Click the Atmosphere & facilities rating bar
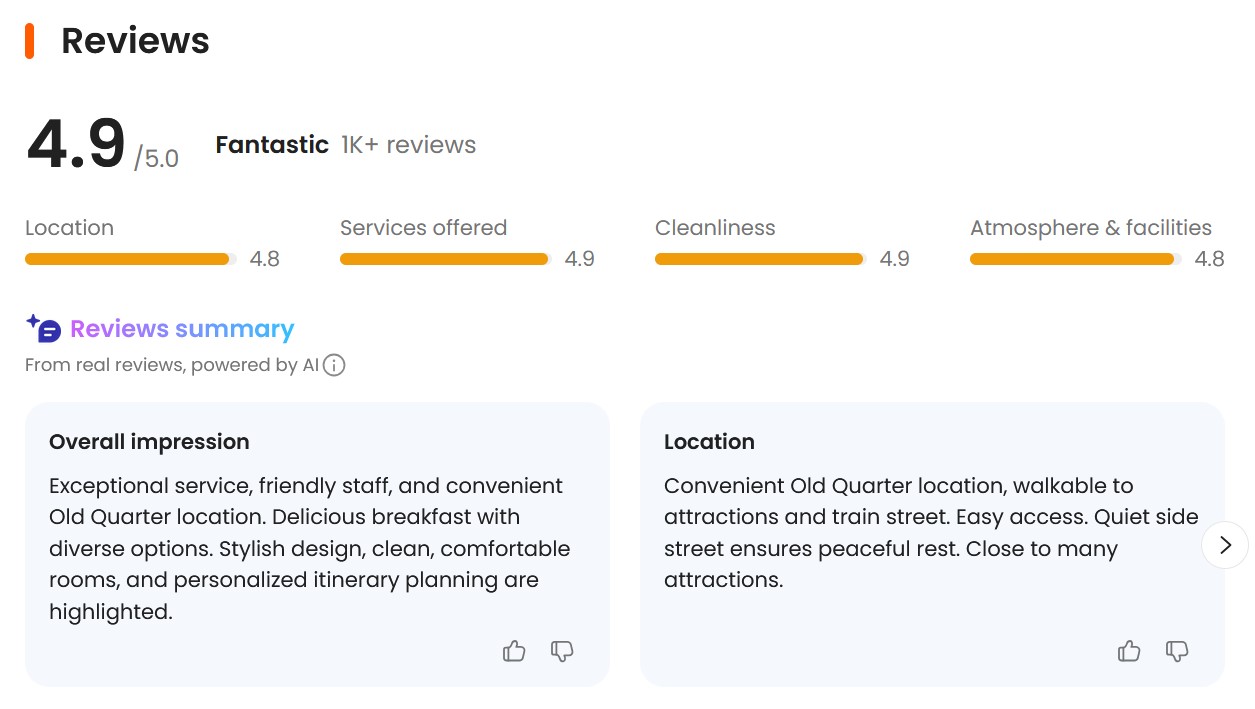Viewport: 1255px width, 709px height. click(1075, 259)
